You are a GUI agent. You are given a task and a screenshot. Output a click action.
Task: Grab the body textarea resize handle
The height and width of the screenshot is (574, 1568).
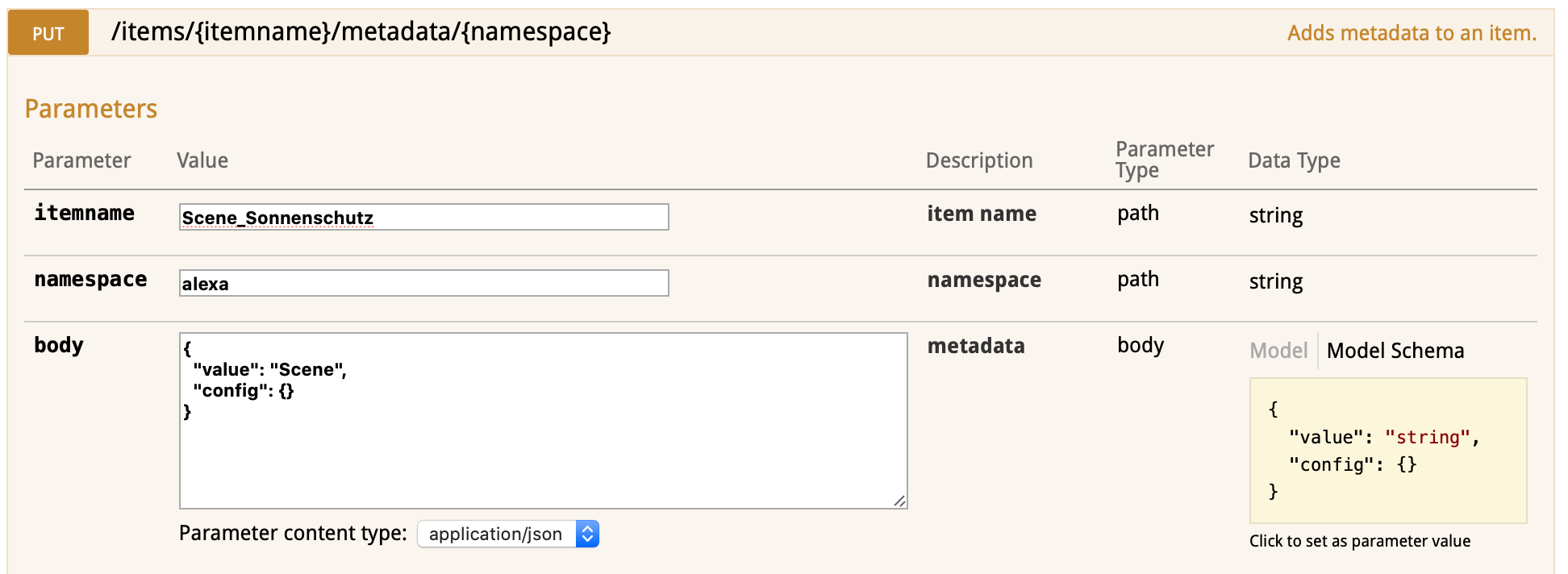[x=899, y=501]
